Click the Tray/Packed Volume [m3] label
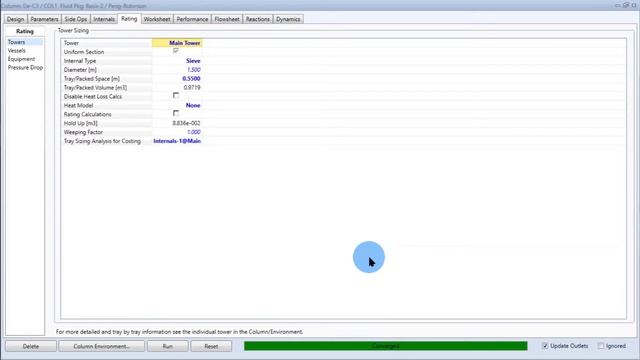The height and width of the screenshot is (360, 640). pyautogui.click(x=95, y=88)
